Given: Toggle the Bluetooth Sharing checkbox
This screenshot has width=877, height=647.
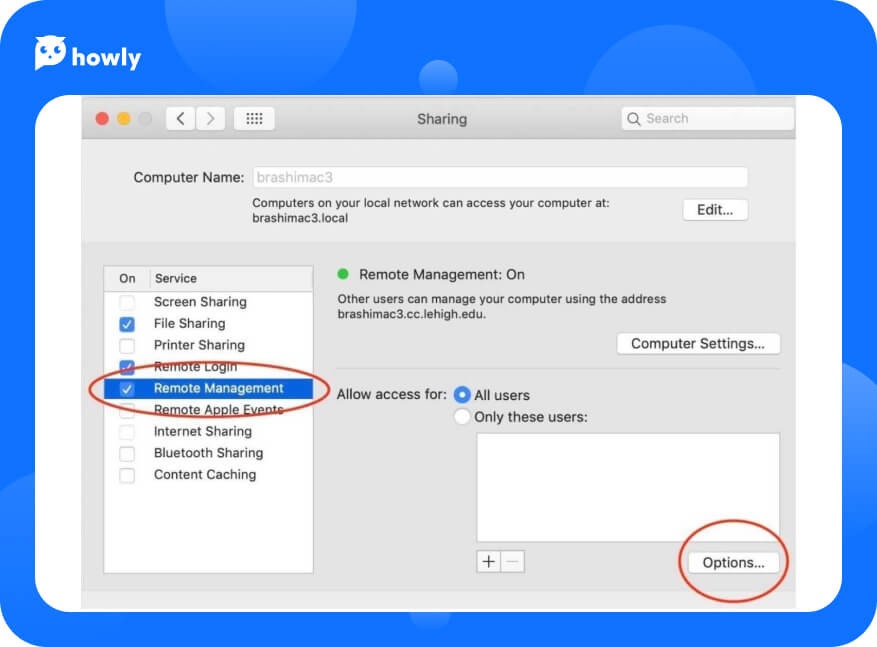Looking at the screenshot, I should click(x=127, y=454).
